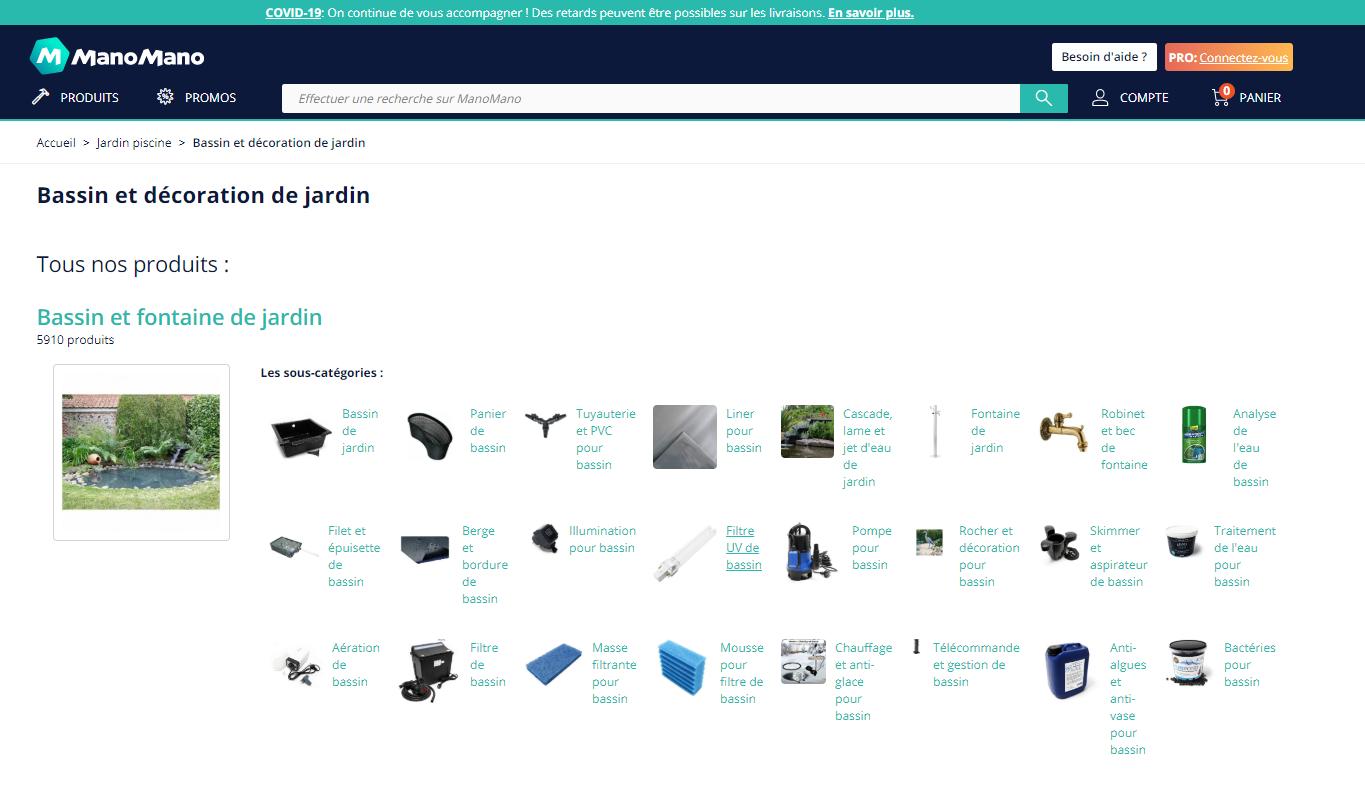1365x789 pixels.
Task: Open the Promos menu
Action: (196, 97)
